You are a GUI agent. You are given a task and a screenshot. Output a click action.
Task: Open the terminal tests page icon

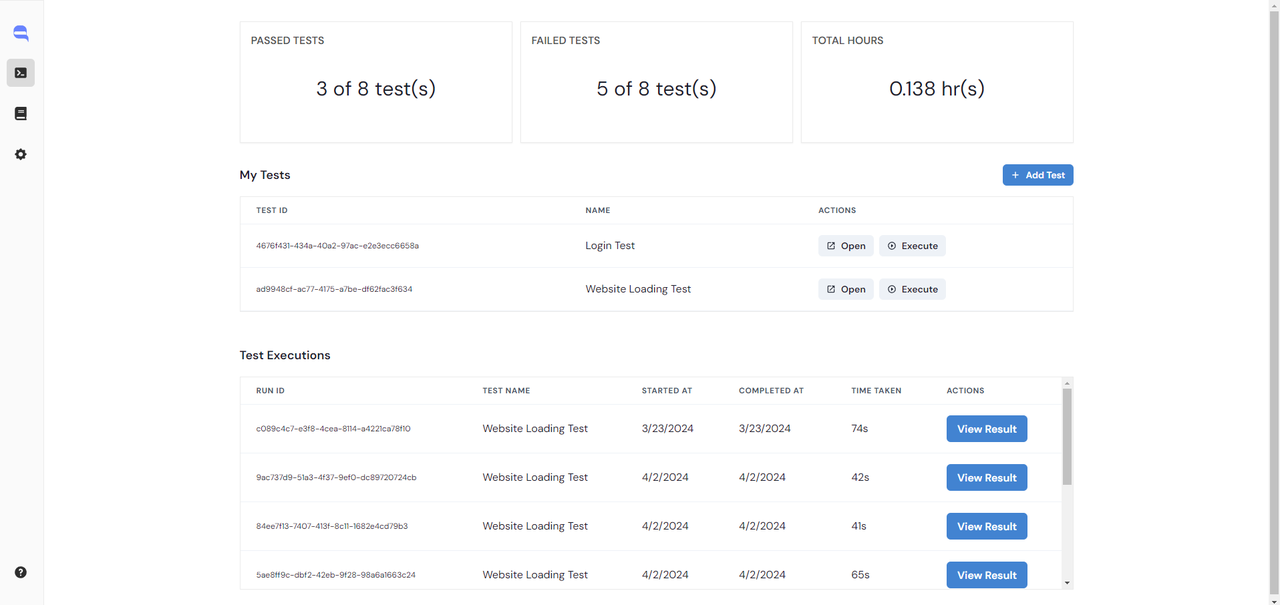21,72
